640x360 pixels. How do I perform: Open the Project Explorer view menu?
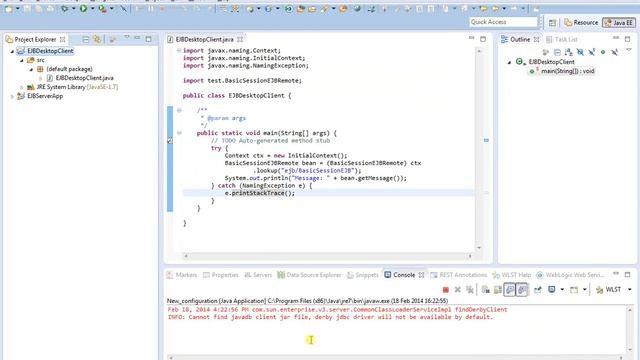pos(127,38)
